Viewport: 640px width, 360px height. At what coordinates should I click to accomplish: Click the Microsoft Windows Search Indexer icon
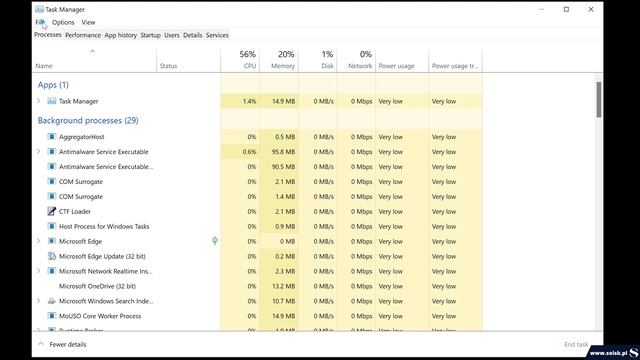click(x=51, y=301)
